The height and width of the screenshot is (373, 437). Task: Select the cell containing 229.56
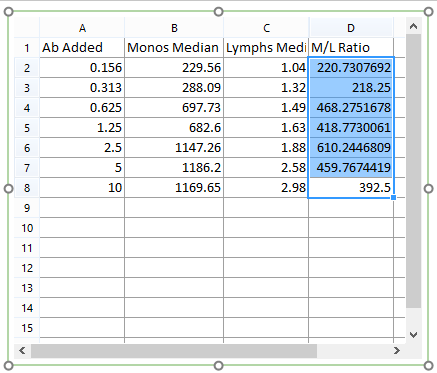click(x=174, y=68)
